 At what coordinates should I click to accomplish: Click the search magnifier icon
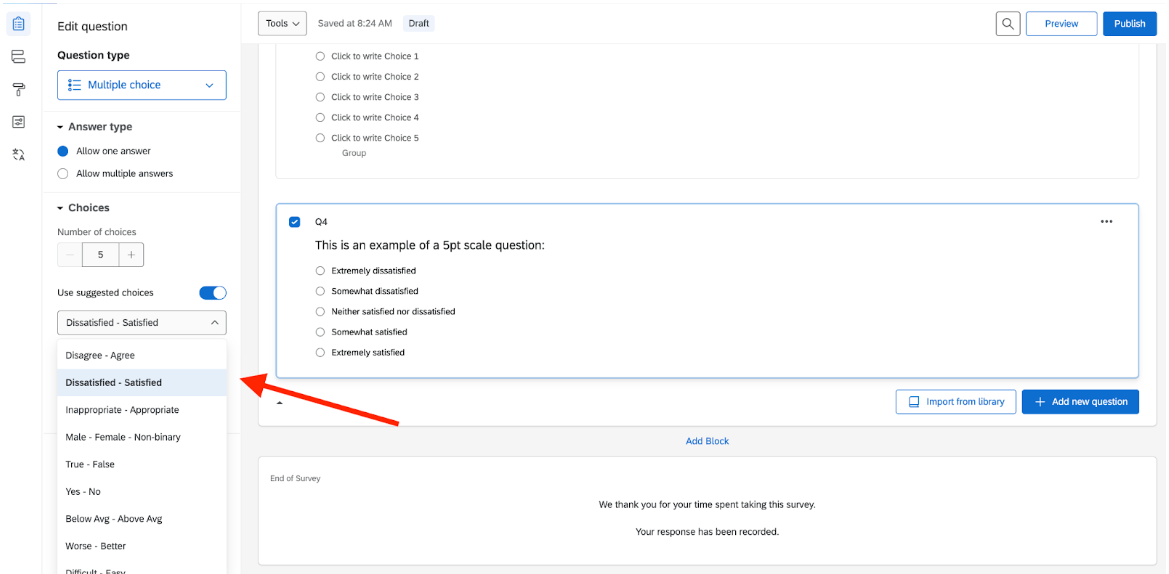tap(1008, 24)
